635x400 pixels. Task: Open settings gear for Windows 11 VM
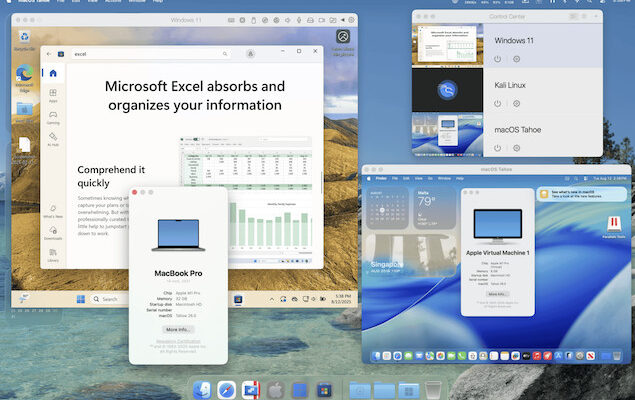[x=516, y=59]
